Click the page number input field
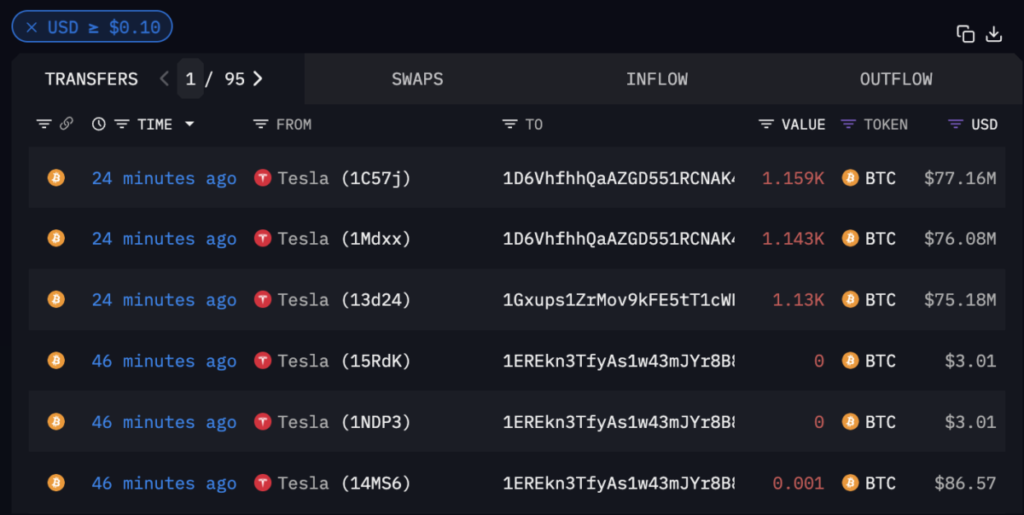1024x515 pixels. [190, 79]
